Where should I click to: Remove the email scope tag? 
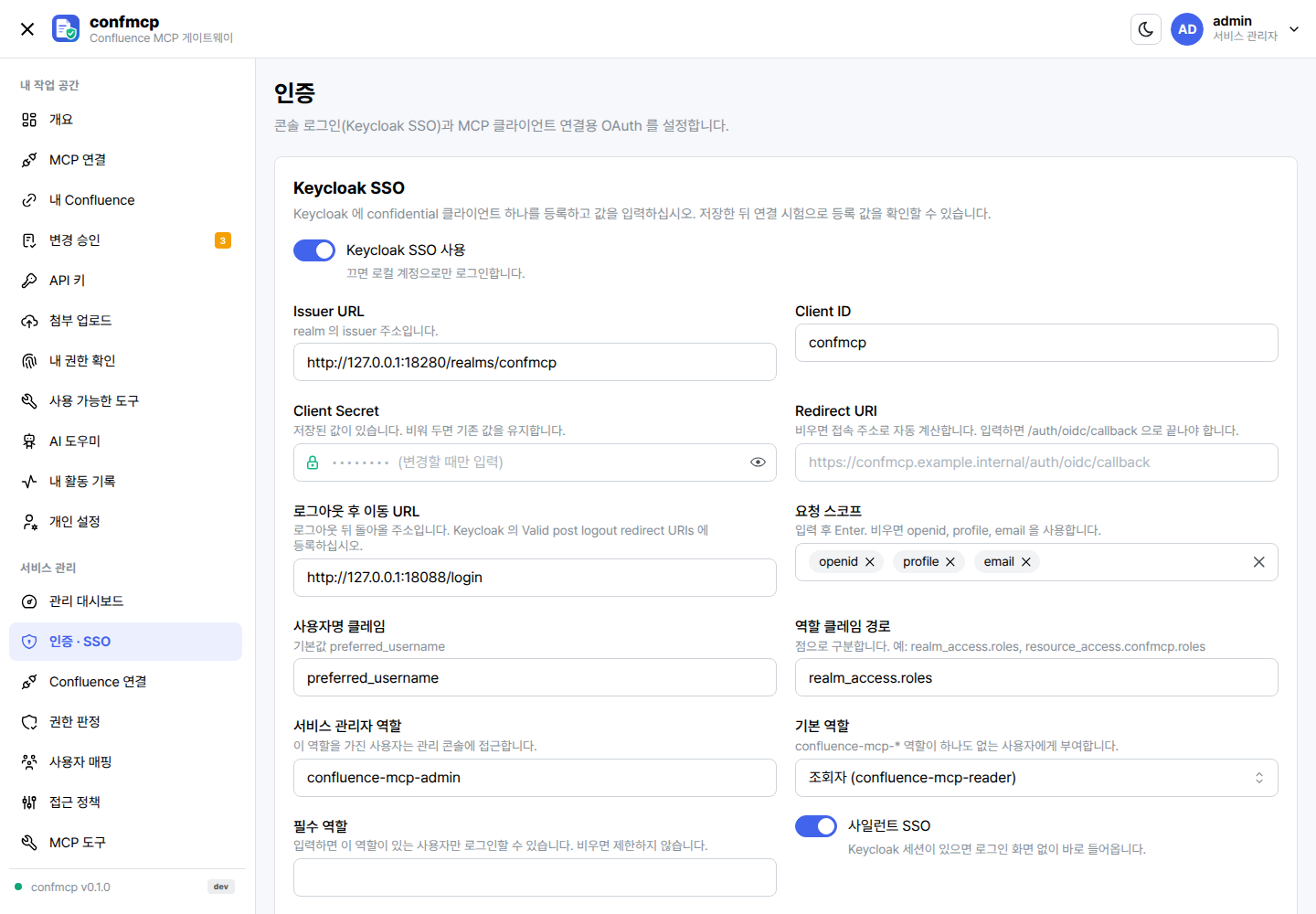[1026, 562]
